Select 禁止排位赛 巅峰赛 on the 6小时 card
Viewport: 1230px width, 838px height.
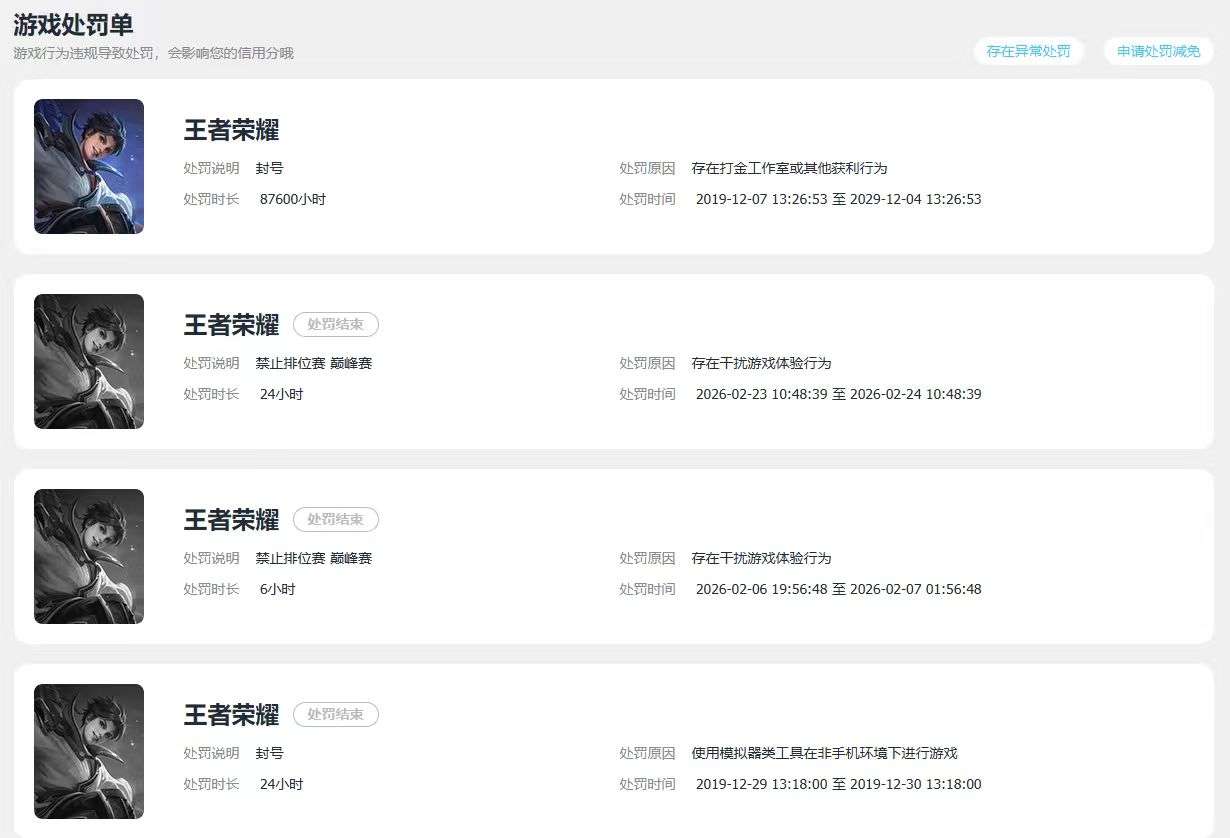coord(313,558)
